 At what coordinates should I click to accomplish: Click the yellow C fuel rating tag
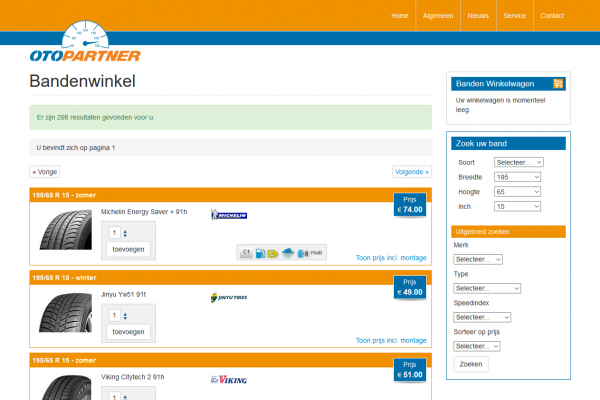(x=272, y=253)
